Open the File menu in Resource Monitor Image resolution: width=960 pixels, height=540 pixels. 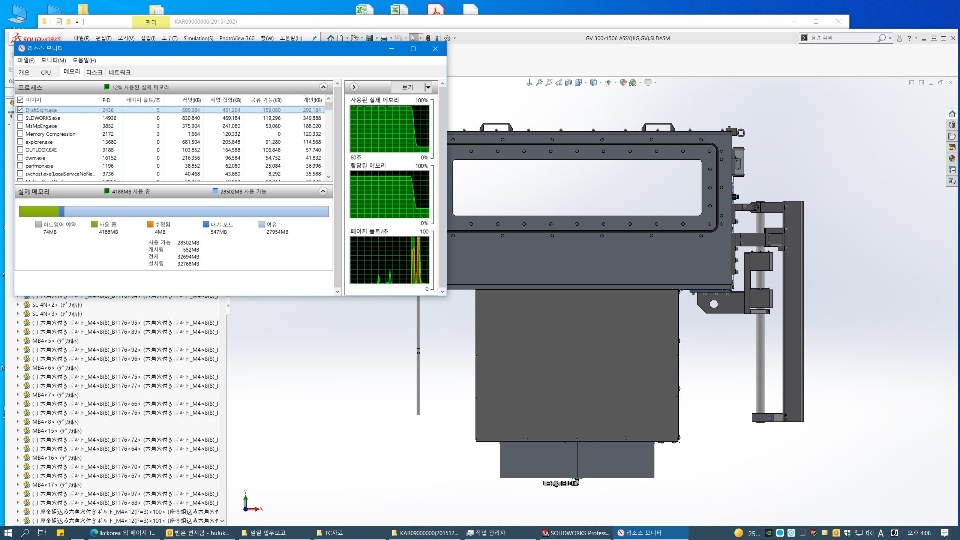click(25, 60)
